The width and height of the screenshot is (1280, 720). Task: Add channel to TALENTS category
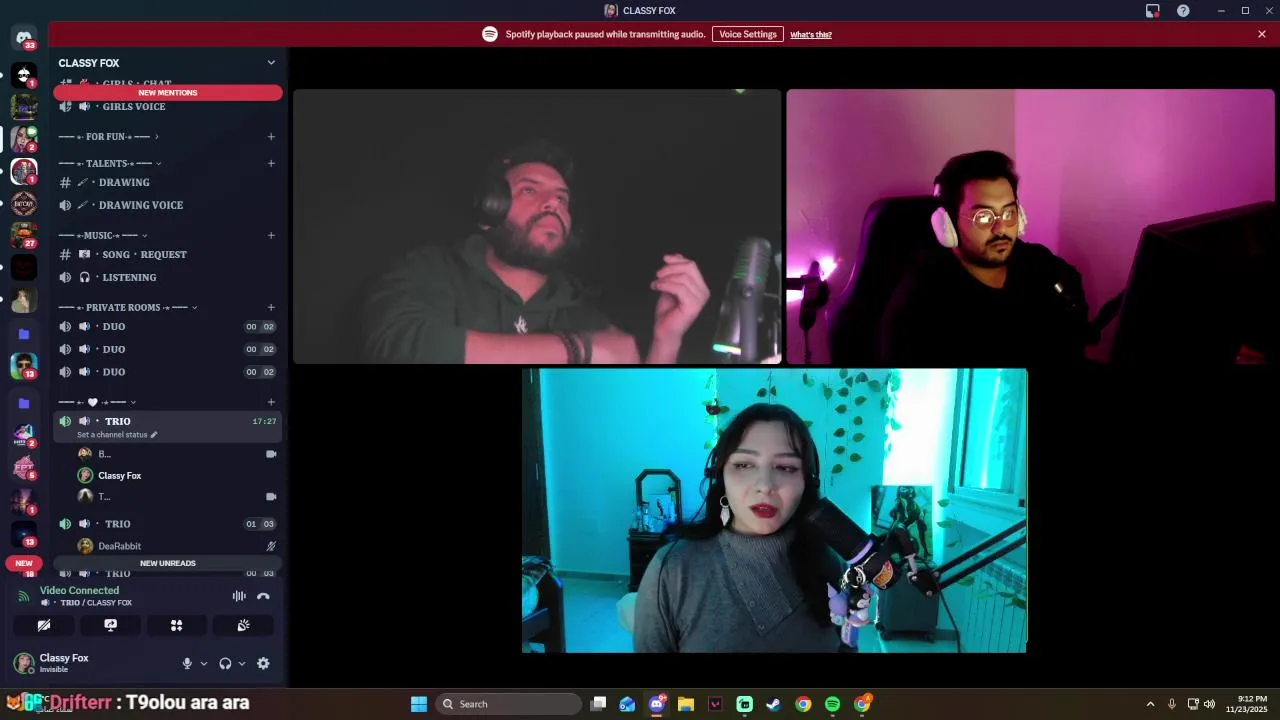coord(271,163)
